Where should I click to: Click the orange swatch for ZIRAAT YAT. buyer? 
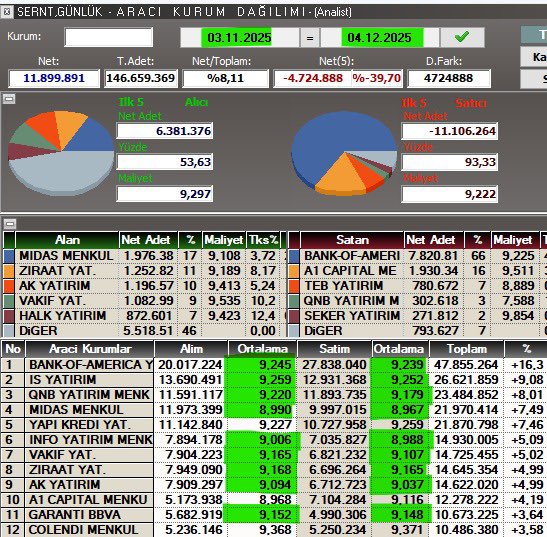(9, 271)
